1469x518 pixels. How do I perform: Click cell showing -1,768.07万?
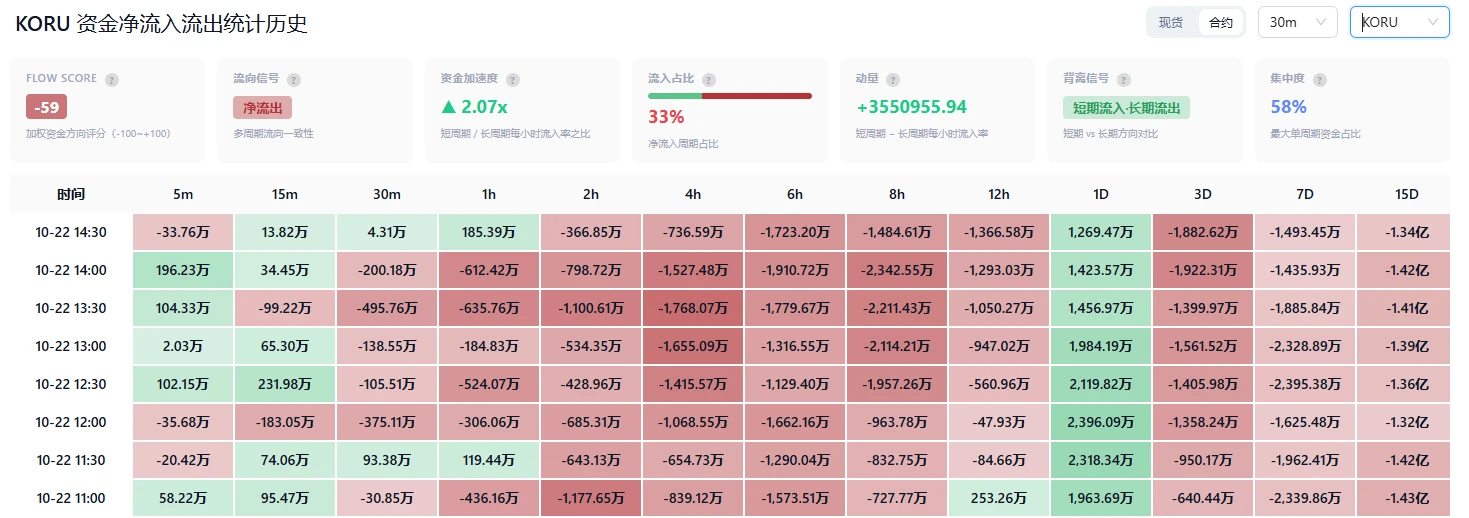693,308
